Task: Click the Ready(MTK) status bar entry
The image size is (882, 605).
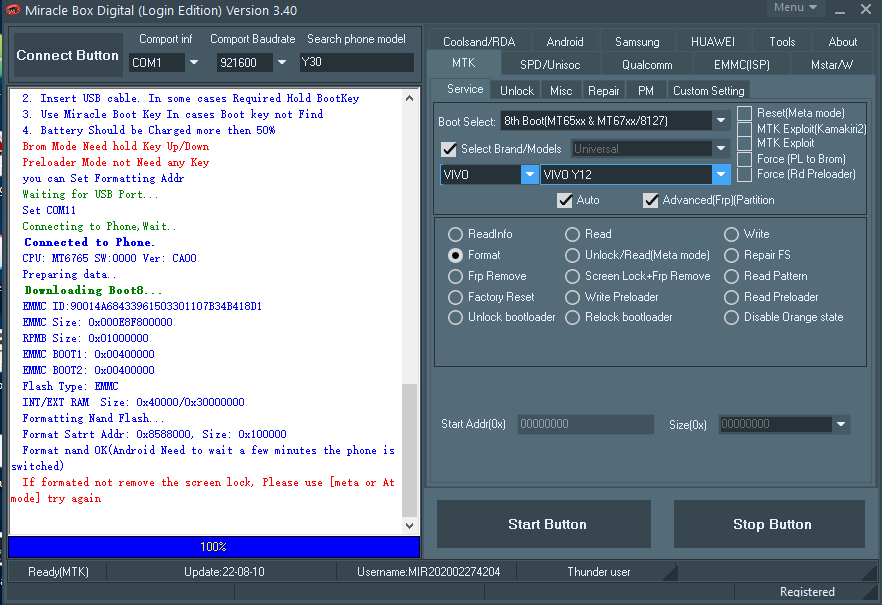Action: [58, 572]
